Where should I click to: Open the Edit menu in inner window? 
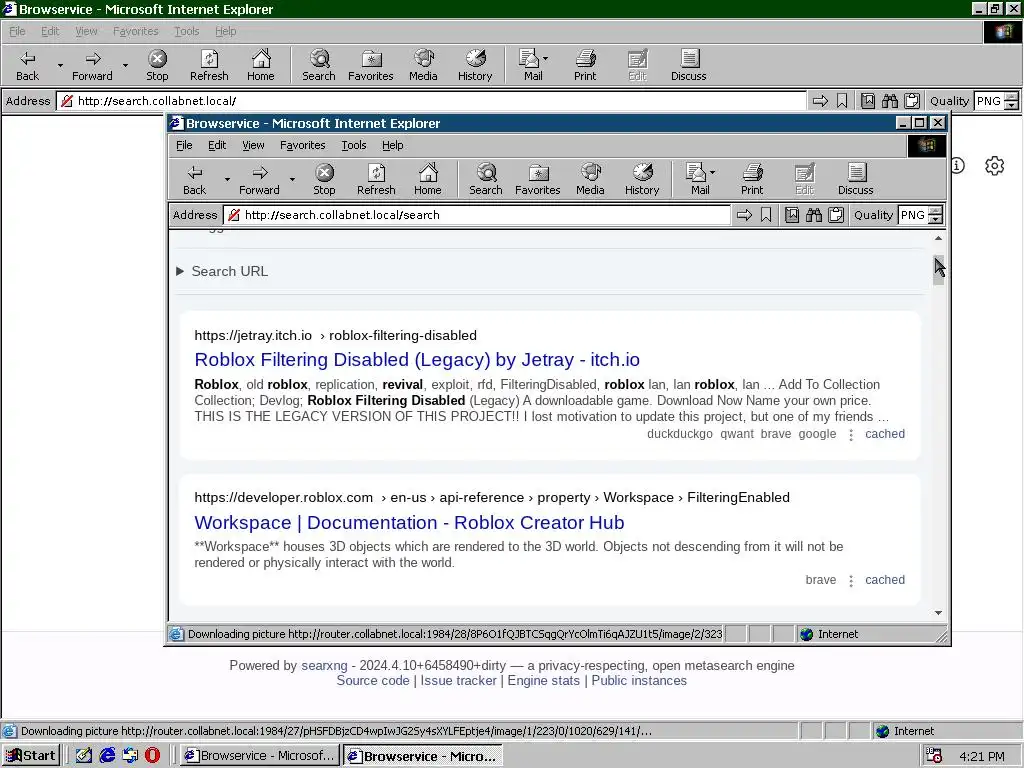(217, 145)
